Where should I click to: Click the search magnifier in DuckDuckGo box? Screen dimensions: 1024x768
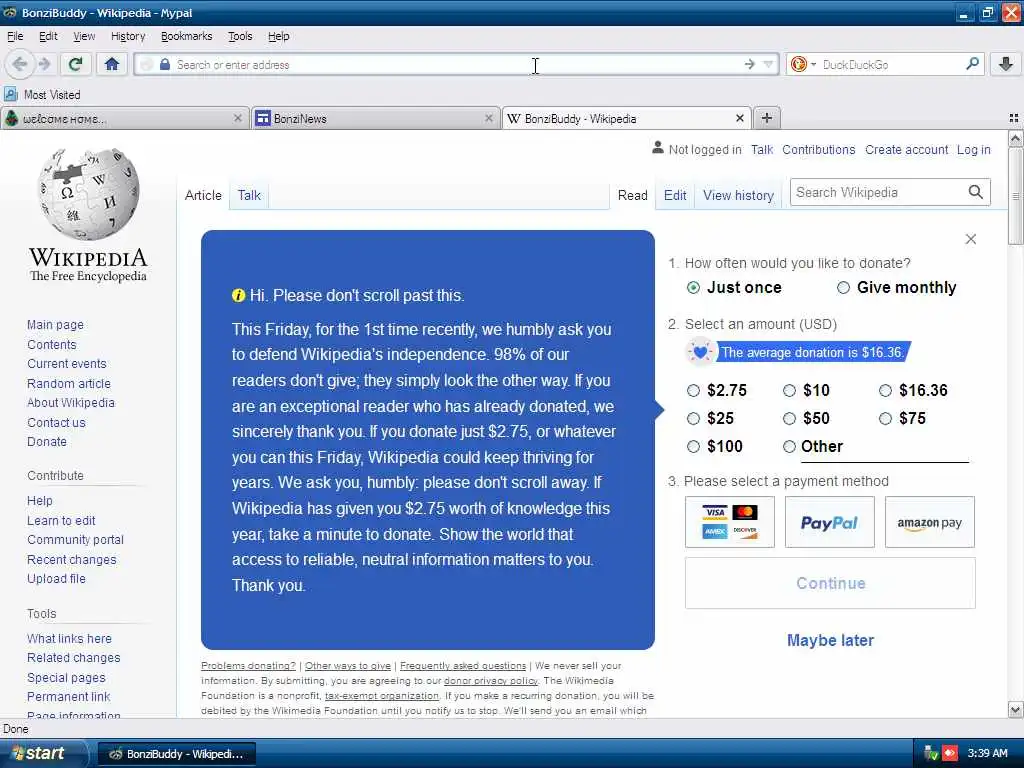click(x=972, y=64)
